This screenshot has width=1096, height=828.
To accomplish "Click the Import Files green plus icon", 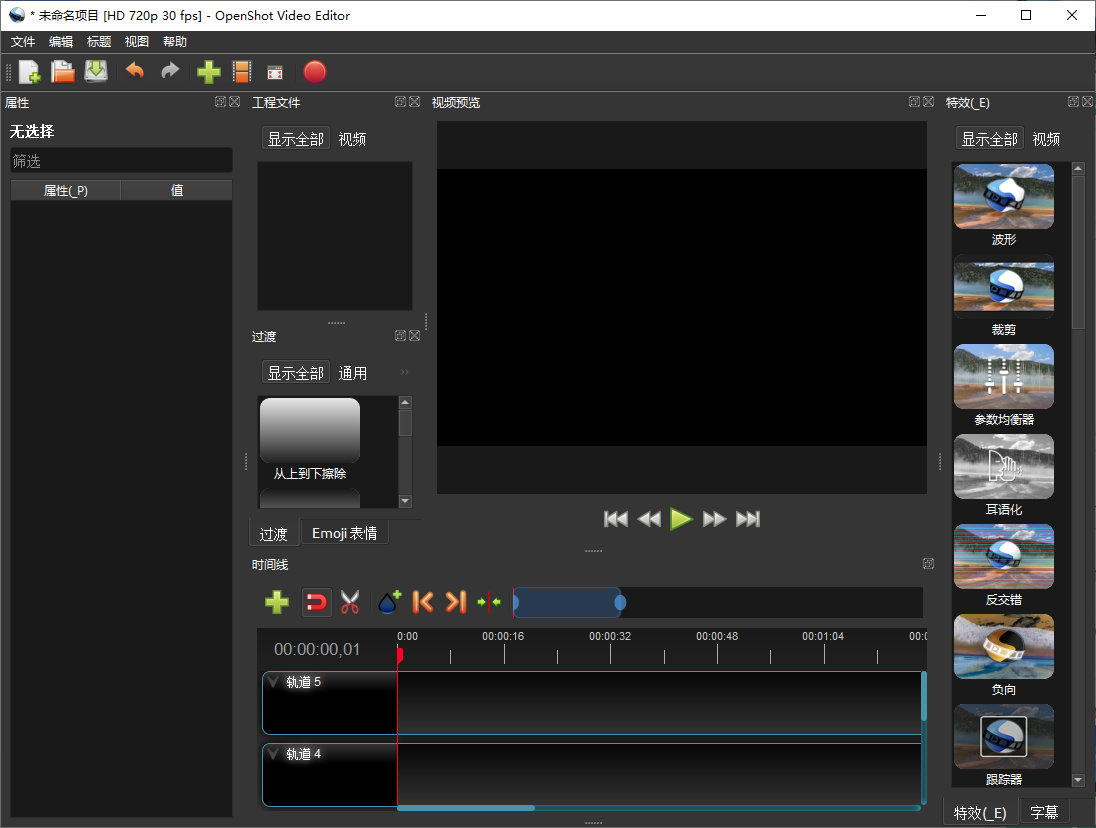I will pyautogui.click(x=208, y=72).
